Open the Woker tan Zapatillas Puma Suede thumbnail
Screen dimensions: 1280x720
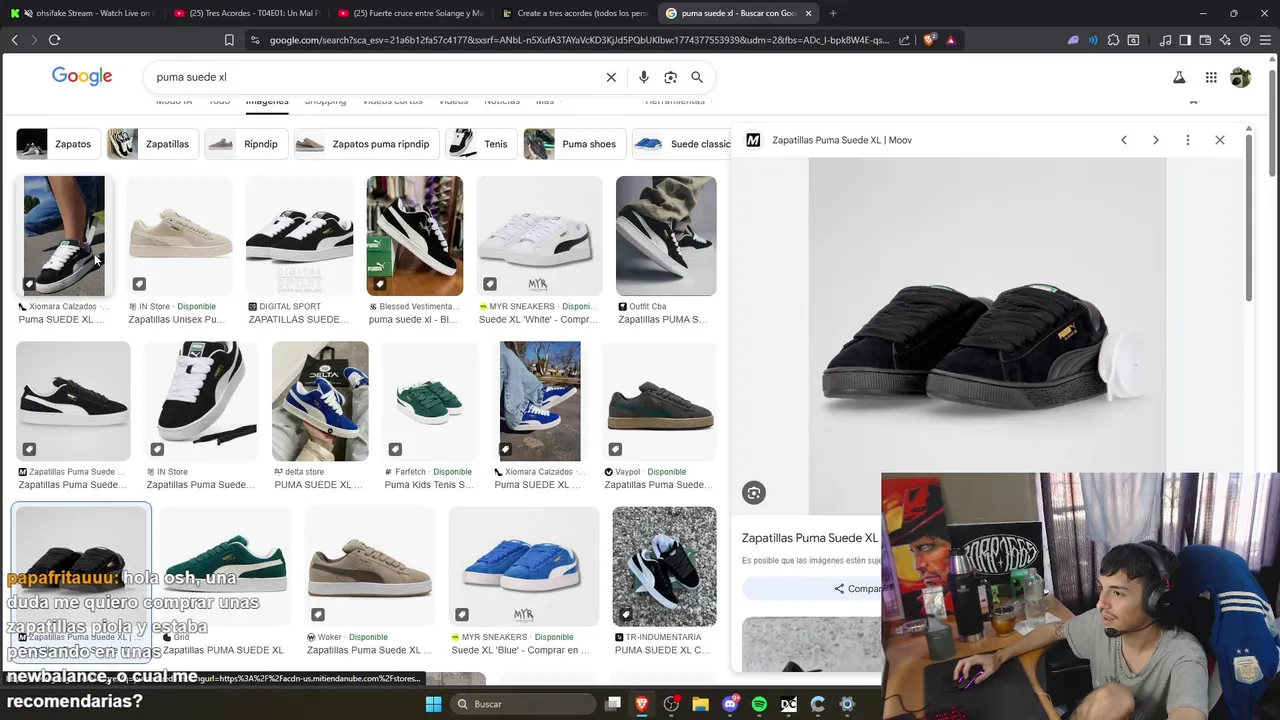pos(370,566)
